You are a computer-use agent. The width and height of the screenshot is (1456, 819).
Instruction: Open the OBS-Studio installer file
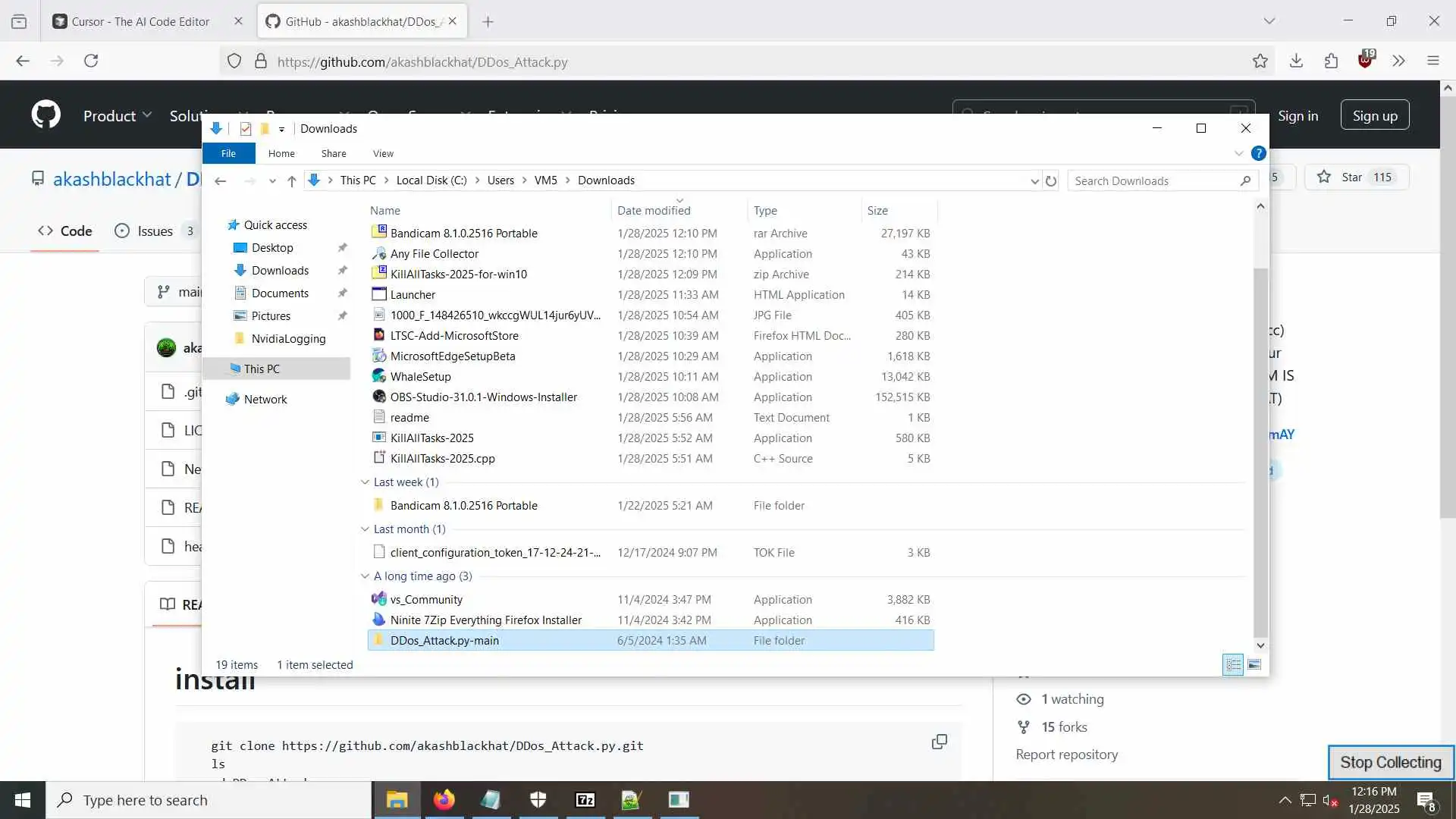click(x=483, y=397)
